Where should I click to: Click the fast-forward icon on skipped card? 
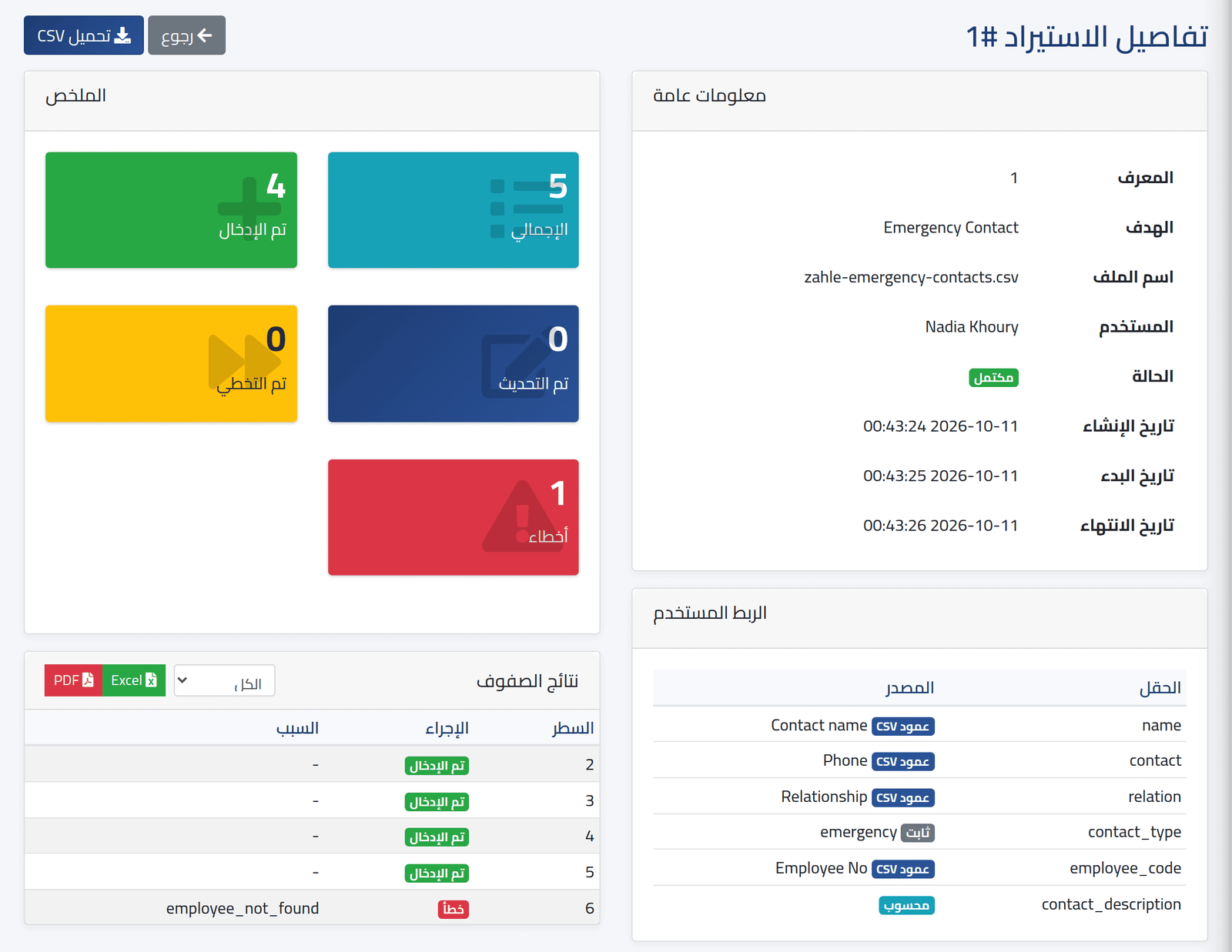pos(244,361)
